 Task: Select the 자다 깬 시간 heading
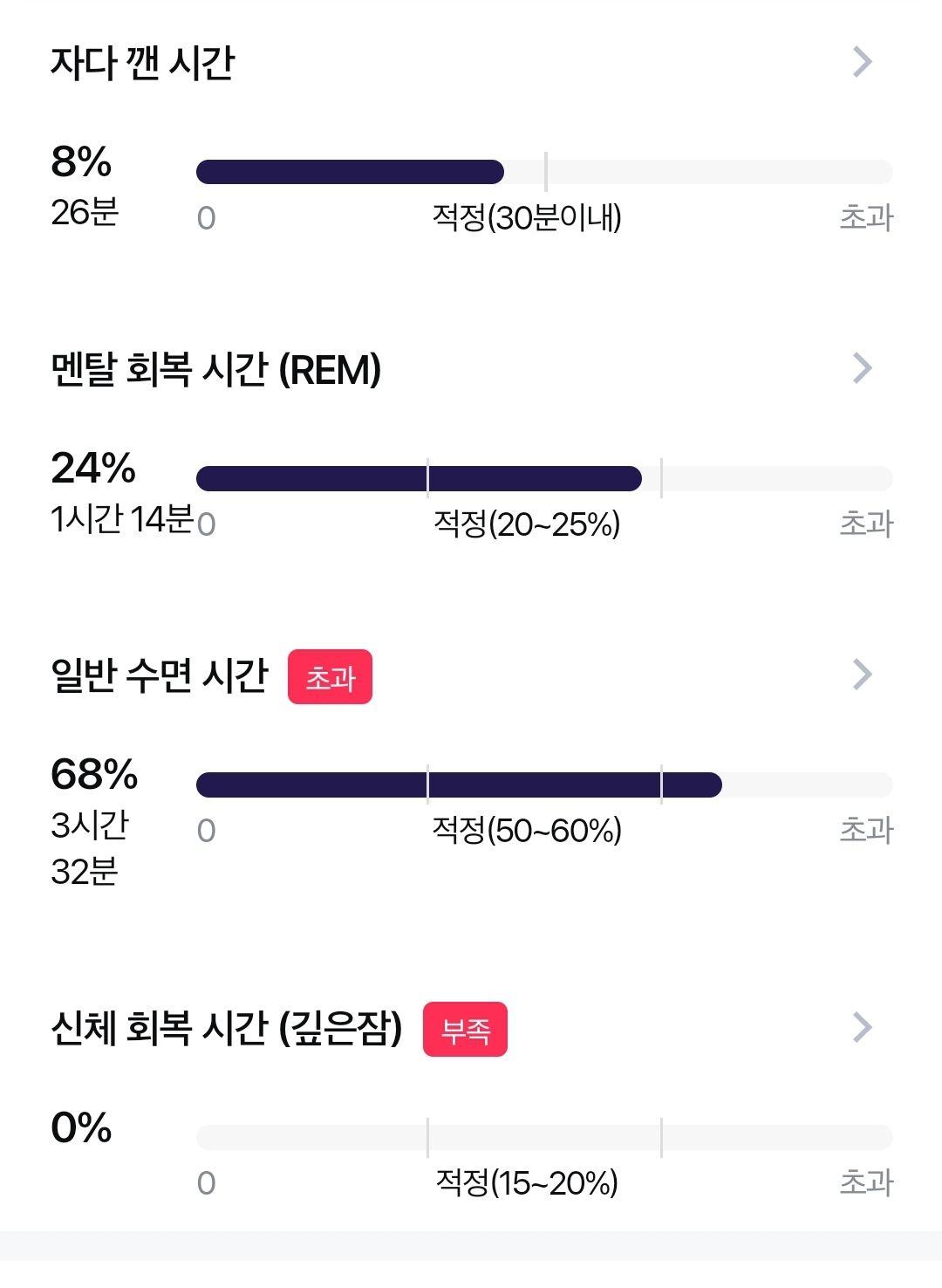click(x=142, y=63)
